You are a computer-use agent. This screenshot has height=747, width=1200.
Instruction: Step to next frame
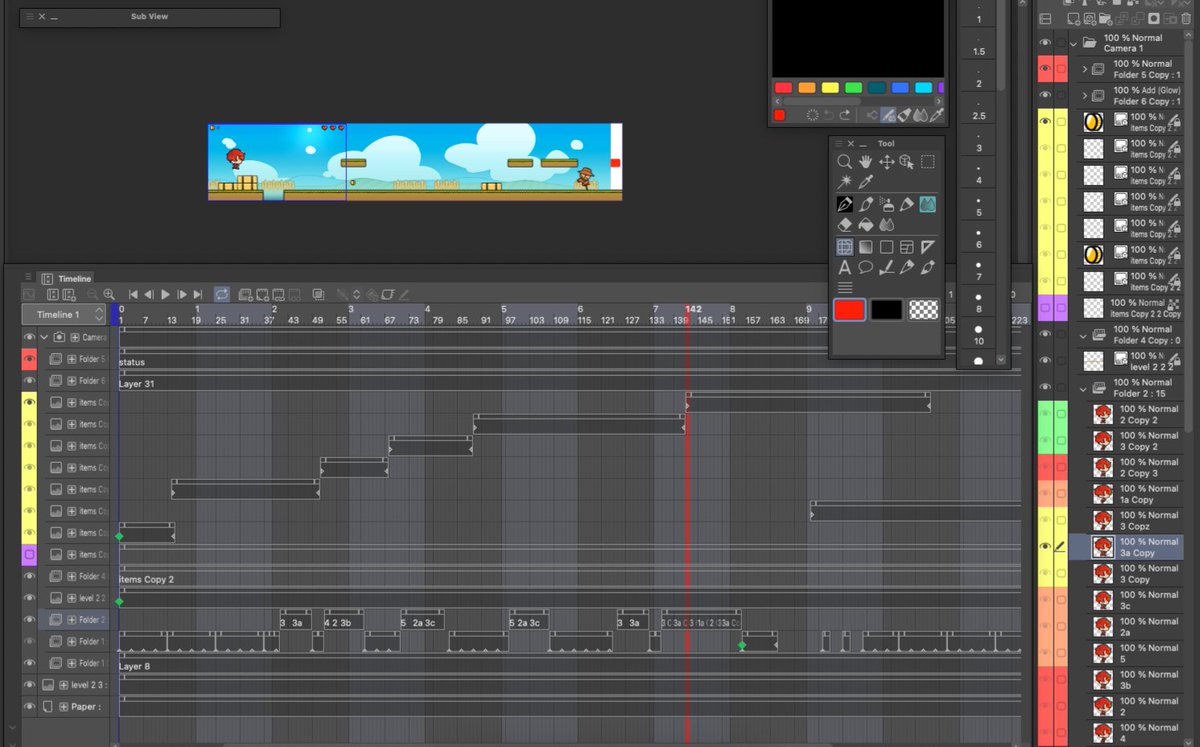181,294
